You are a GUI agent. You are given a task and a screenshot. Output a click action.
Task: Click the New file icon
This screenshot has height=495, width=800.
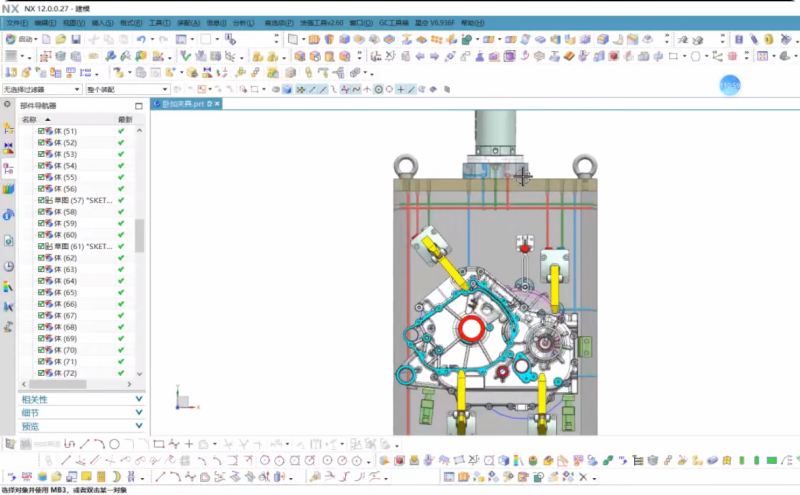[47, 39]
